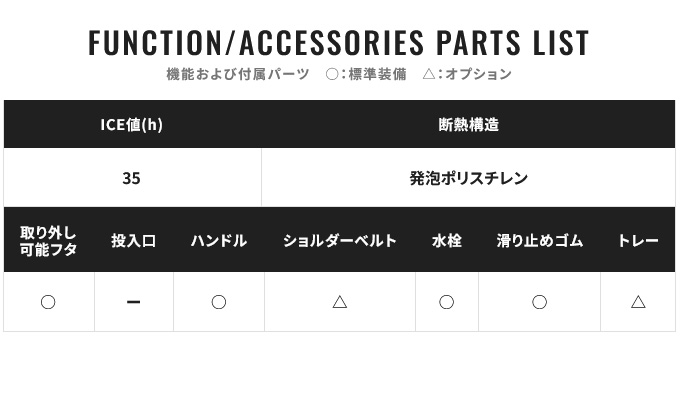Image resolution: width=680 pixels, height=414 pixels.
Task: Click the ハンドル column header
Action: point(219,240)
